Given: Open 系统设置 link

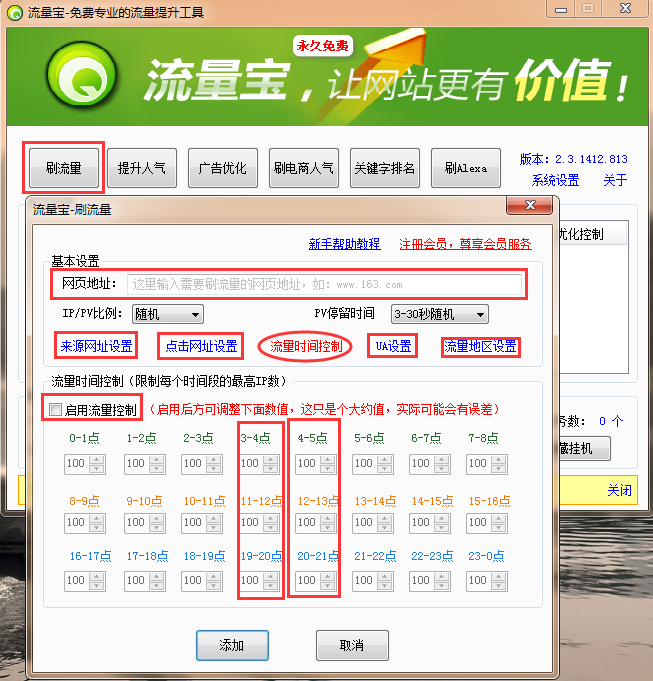Looking at the screenshot, I should pyautogui.click(x=555, y=180).
